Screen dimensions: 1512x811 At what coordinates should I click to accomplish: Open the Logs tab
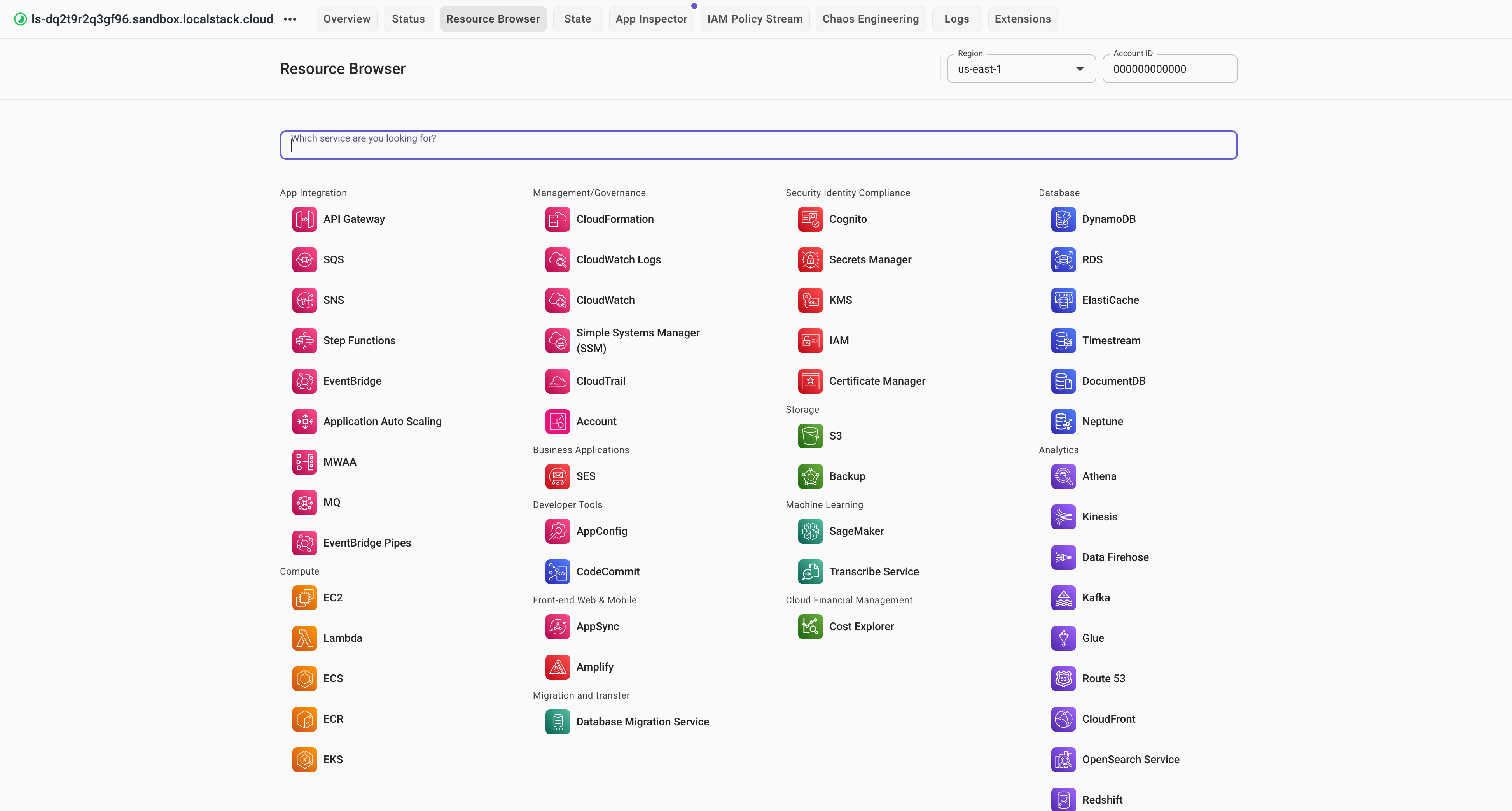957,19
